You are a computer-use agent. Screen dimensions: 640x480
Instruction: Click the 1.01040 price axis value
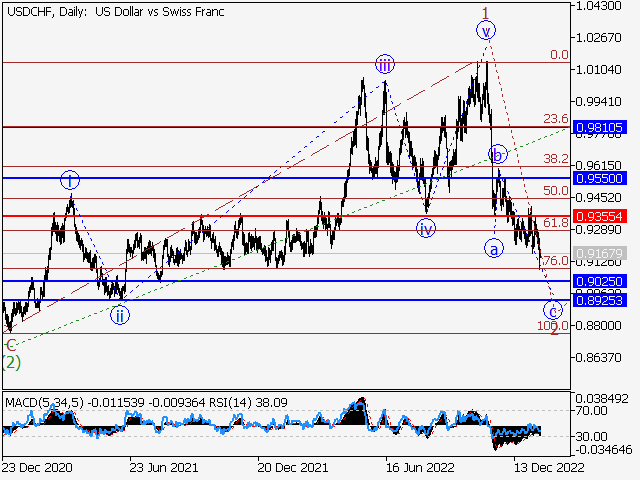pyautogui.click(x=598, y=69)
